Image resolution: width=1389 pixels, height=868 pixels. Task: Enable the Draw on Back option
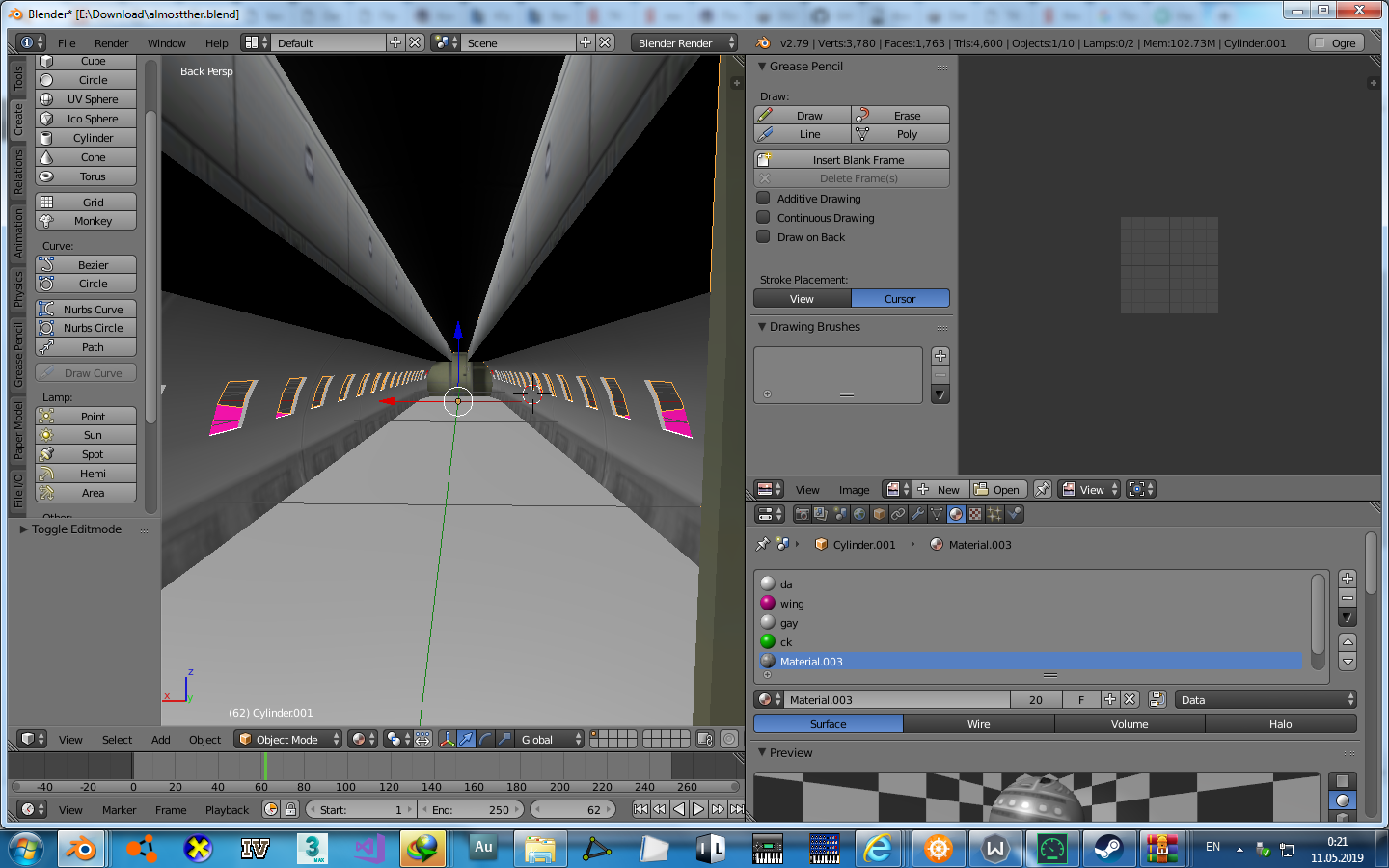coord(763,237)
